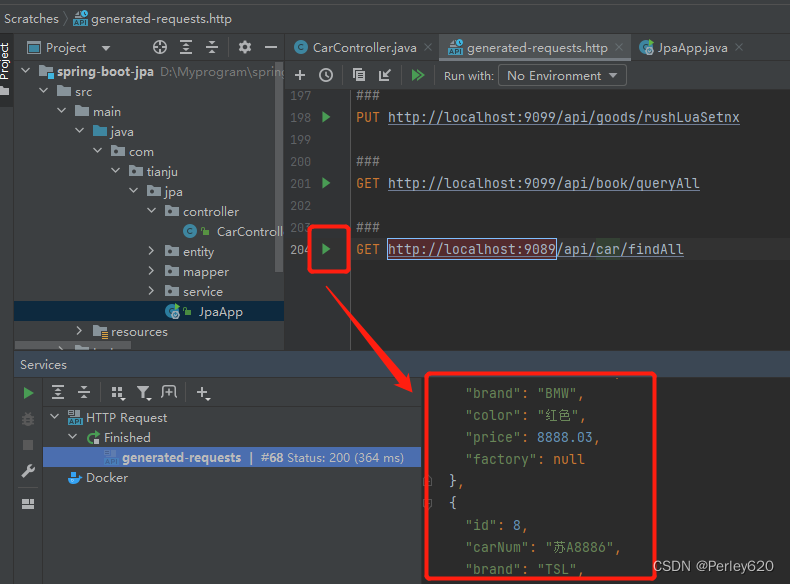Expand the resources folder

click(80, 331)
